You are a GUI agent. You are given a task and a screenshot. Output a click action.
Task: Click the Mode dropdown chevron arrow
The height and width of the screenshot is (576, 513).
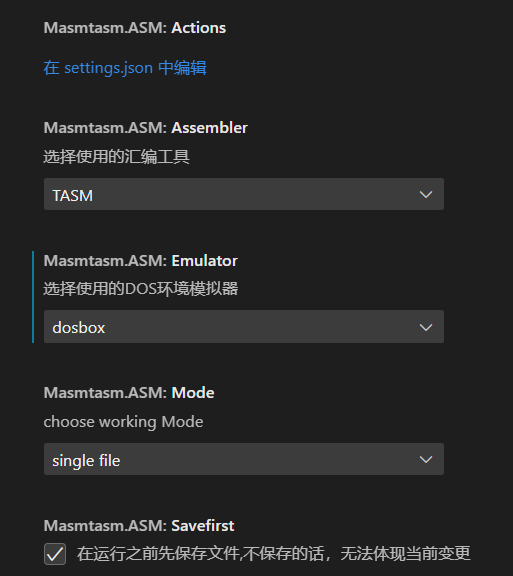pyautogui.click(x=426, y=459)
